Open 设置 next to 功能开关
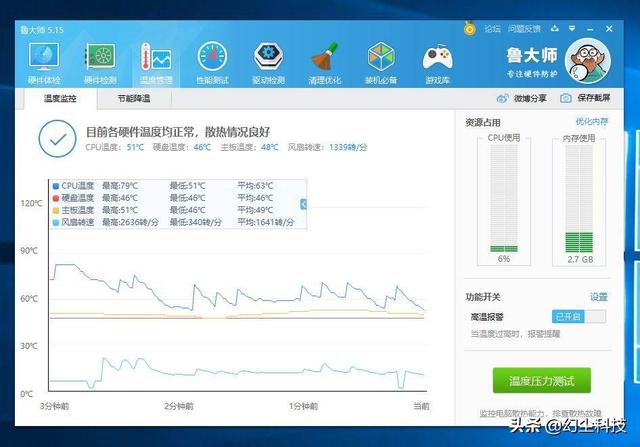The width and height of the screenshot is (640, 447). click(x=599, y=297)
